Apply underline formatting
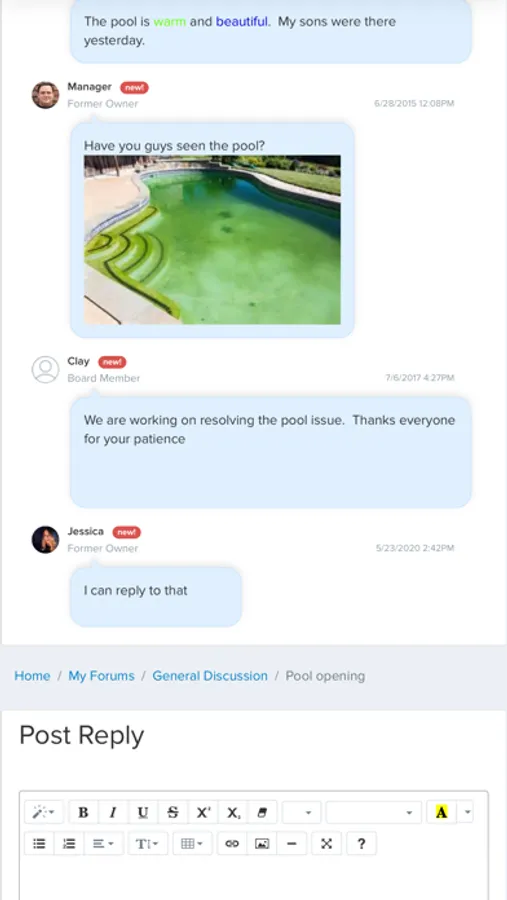The width and height of the screenshot is (507, 900). (143, 812)
